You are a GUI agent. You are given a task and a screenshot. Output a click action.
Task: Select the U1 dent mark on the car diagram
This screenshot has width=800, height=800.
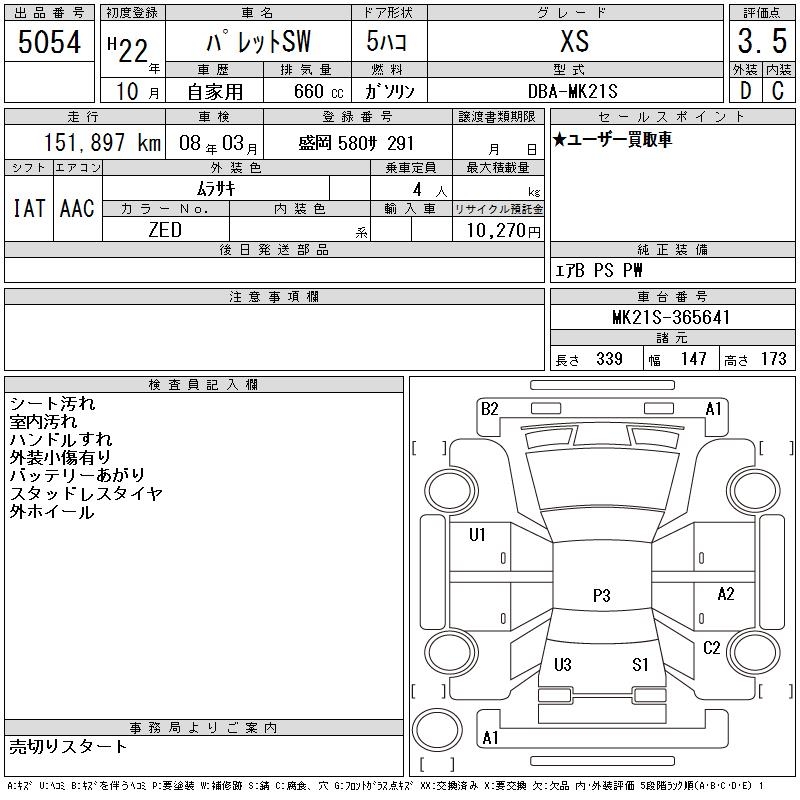477,535
